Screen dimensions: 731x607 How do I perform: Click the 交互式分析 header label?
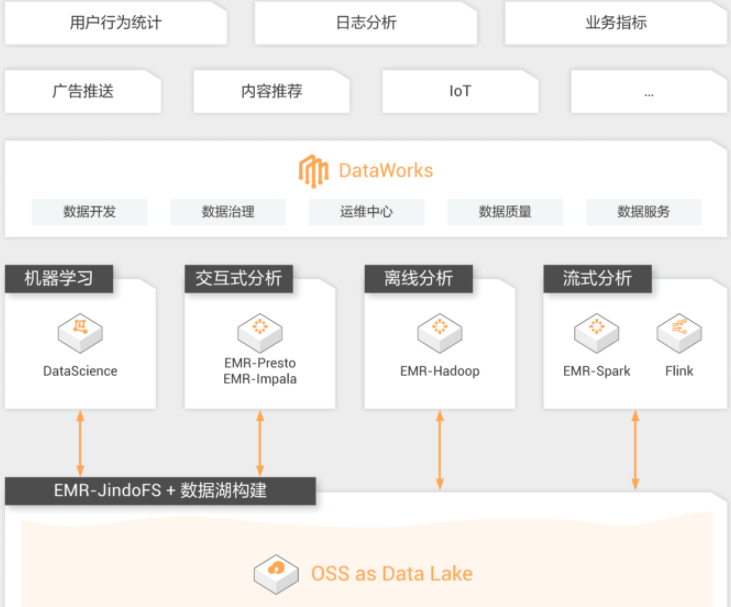pos(239,279)
